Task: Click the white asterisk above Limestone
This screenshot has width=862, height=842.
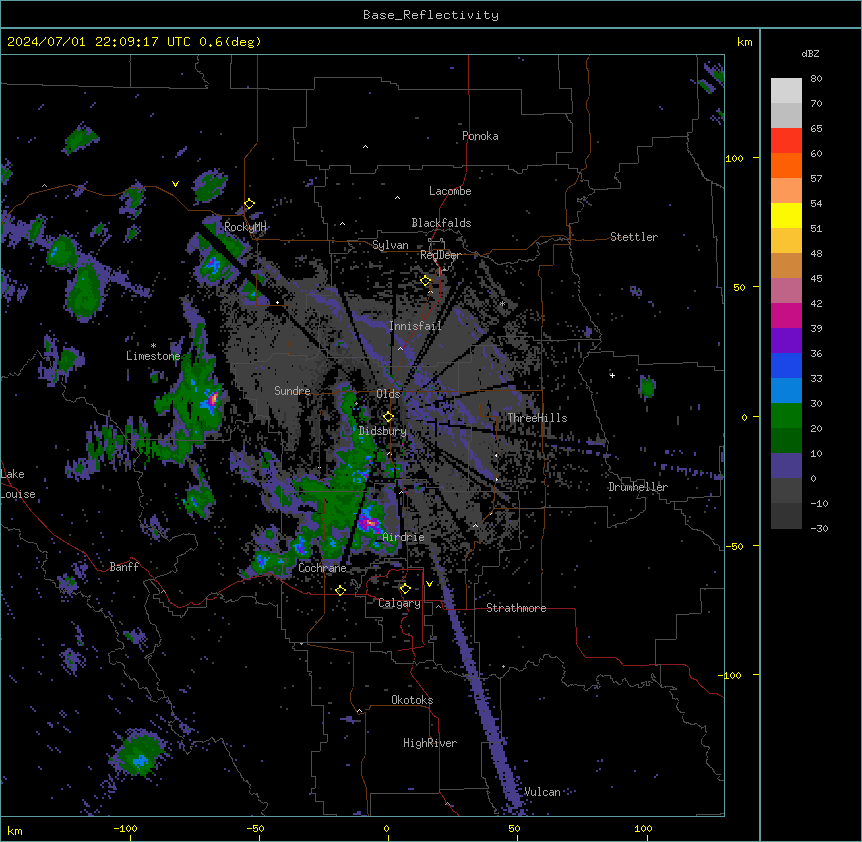Action: tap(153, 346)
